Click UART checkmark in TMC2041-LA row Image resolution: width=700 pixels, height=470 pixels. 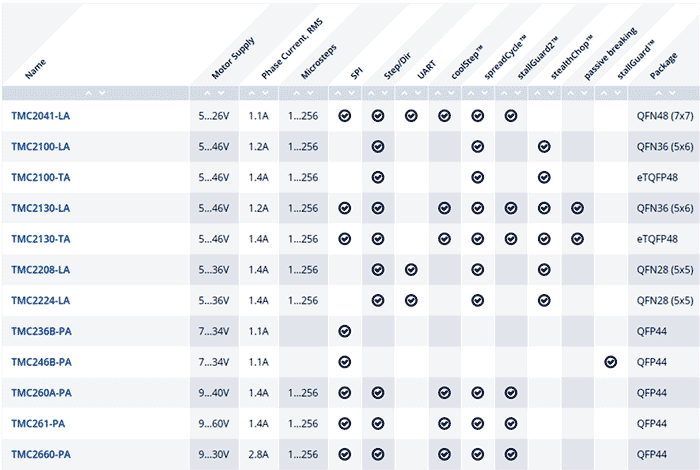[411, 116]
